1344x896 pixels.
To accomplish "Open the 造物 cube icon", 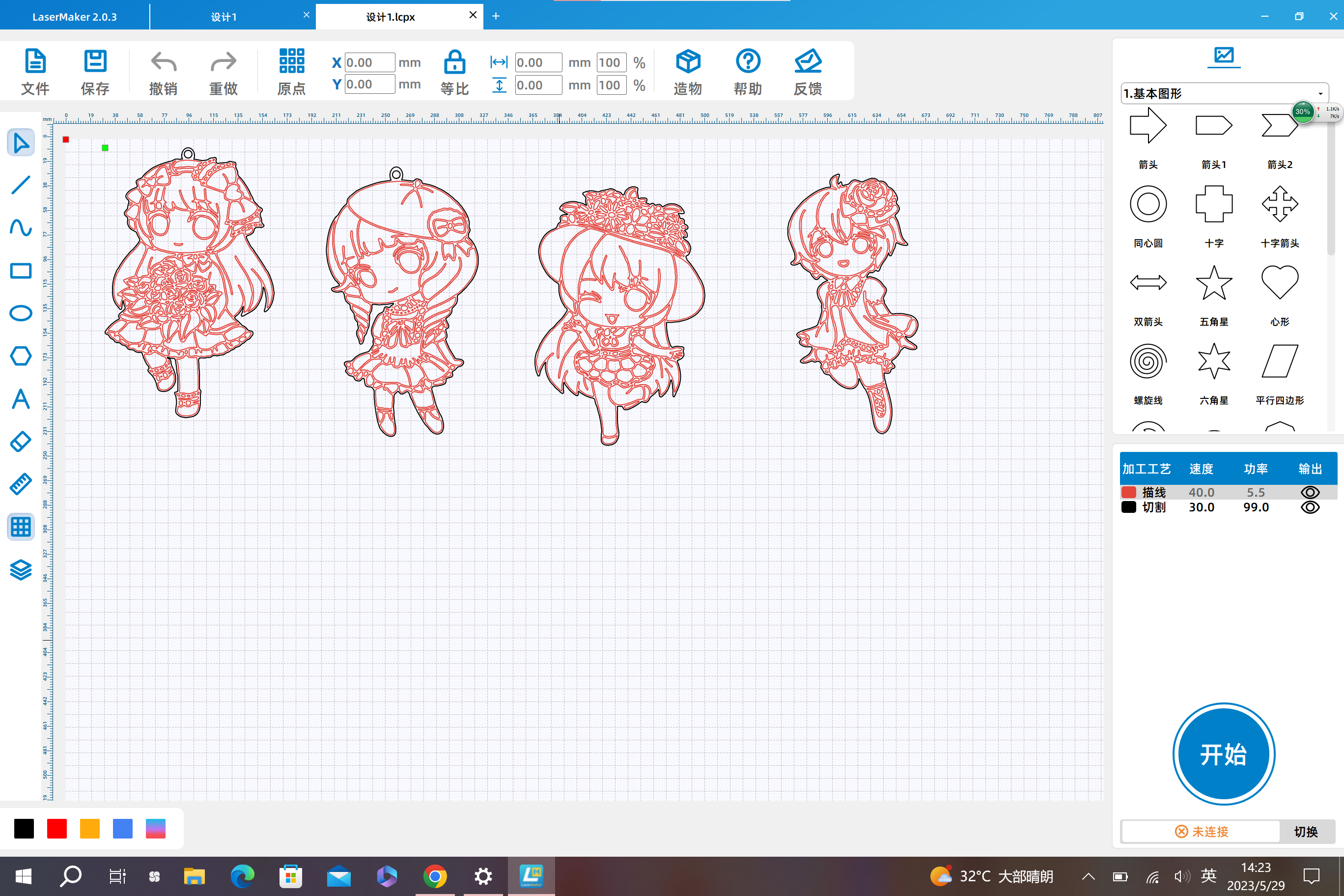I will (x=688, y=61).
